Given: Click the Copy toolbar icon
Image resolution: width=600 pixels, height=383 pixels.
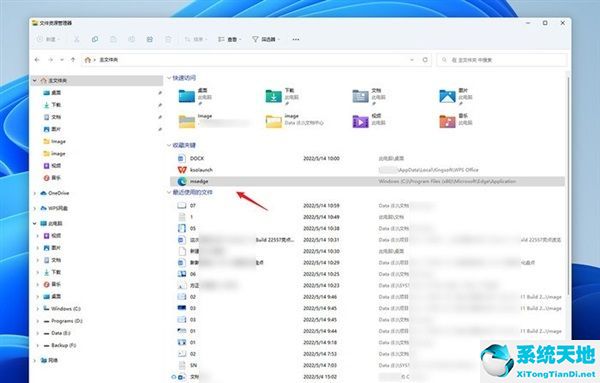Looking at the screenshot, I should 95,39.
